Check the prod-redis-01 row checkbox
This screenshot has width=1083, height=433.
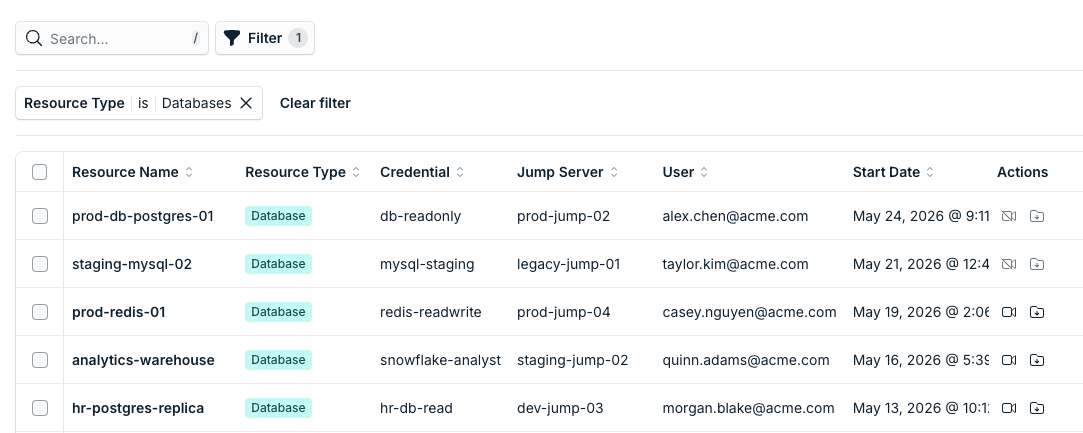coord(39,312)
